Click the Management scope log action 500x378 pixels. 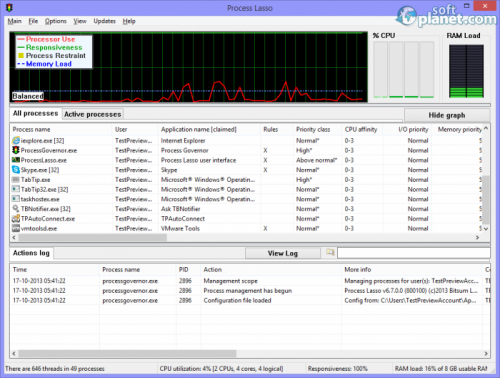pos(230,281)
